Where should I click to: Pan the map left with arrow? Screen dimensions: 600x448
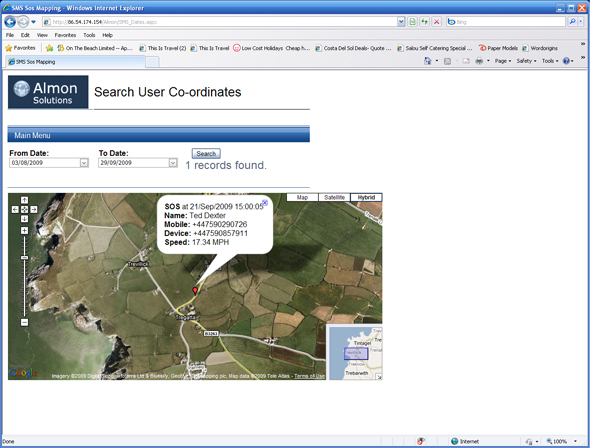(x=15, y=209)
